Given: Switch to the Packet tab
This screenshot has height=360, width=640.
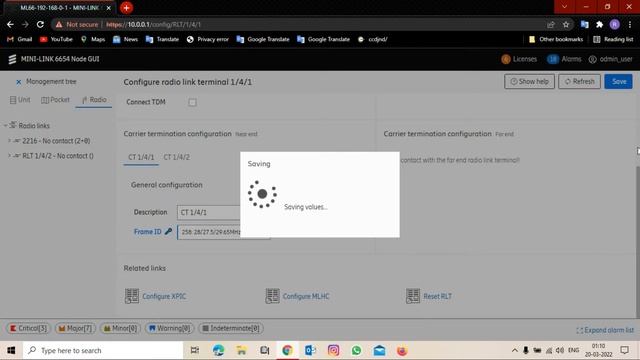Looking at the screenshot, I should coord(55,100).
